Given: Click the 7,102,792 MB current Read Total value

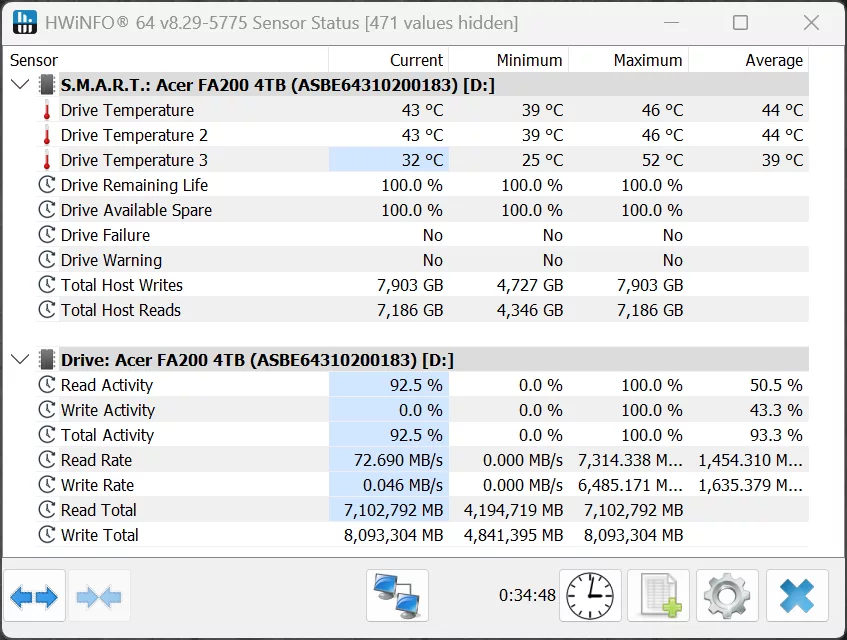Looking at the screenshot, I should pyautogui.click(x=393, y=509).
